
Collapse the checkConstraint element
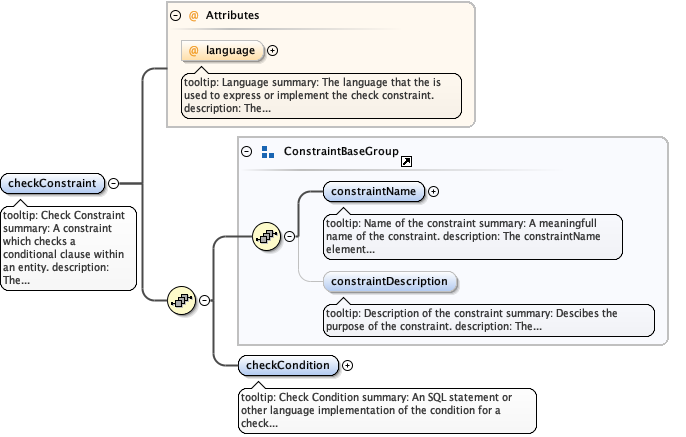[113, 183]
